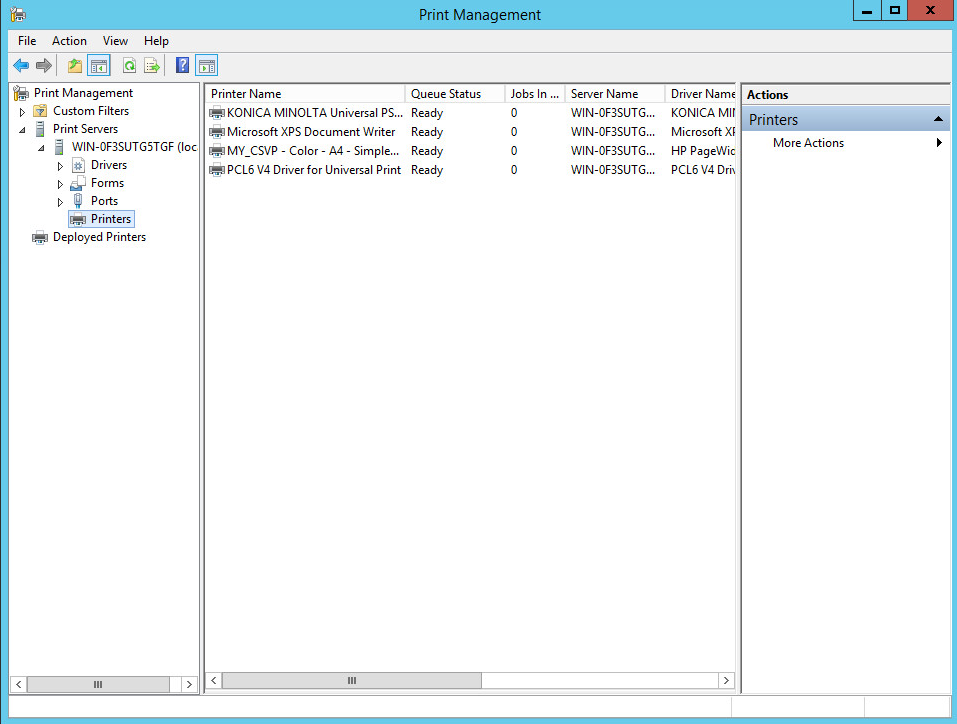Click PCL6 V4 Driver printer row icon
Screen dimensions: 957x724
217,170
